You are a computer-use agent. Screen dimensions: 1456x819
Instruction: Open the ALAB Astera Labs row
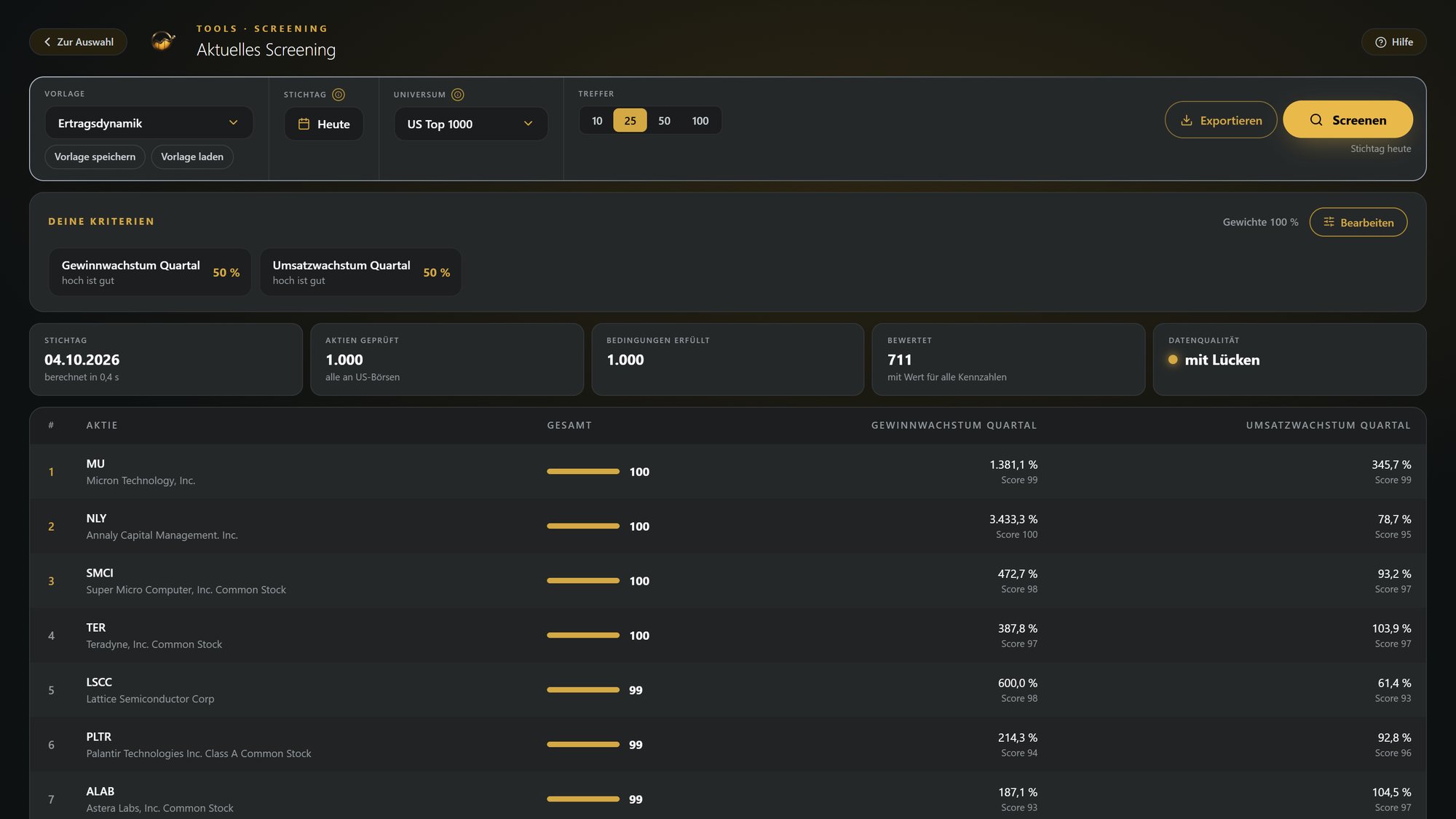pos(728,796)
